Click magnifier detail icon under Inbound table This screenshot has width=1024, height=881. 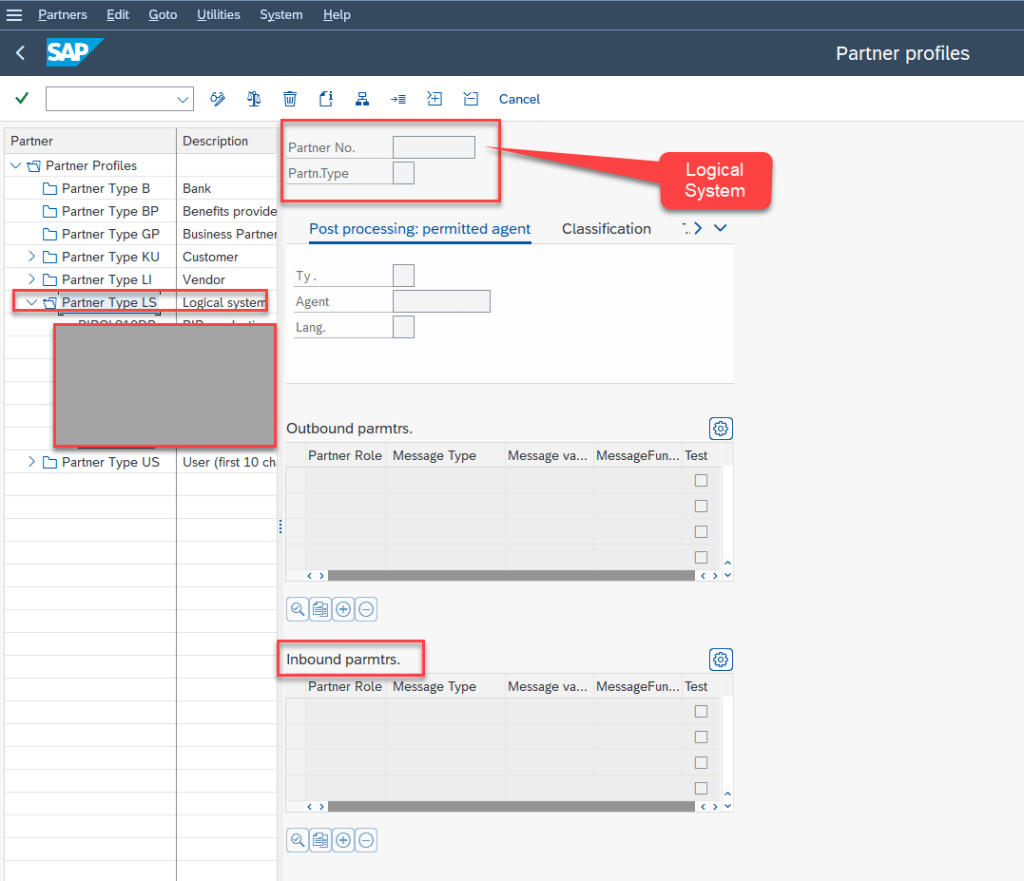297,840
